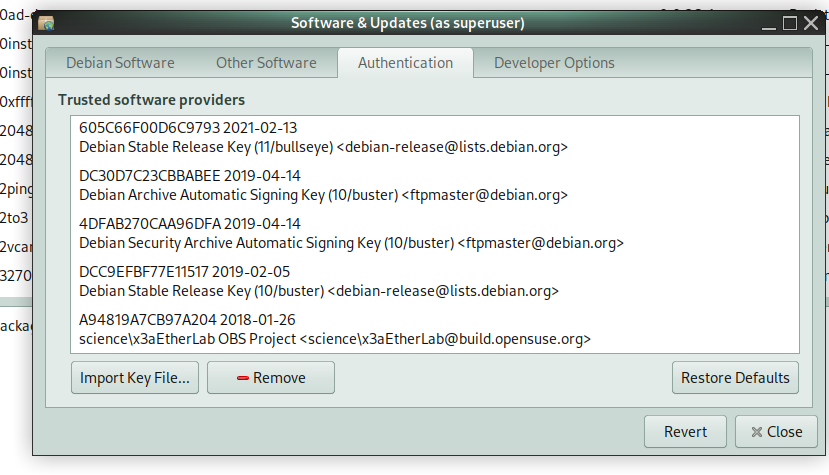Select key ID DC30D7C23CBBABEE line
The height and width of the screenshot is (475, 829).
pos(190,176)
